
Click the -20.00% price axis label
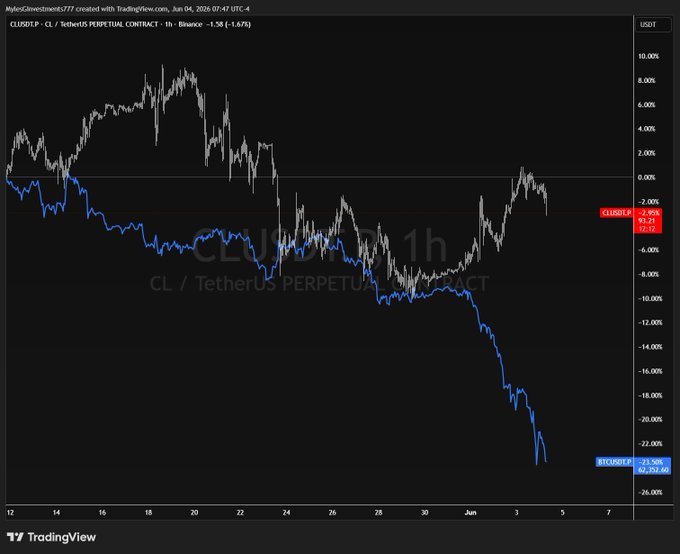pos(650,420)
